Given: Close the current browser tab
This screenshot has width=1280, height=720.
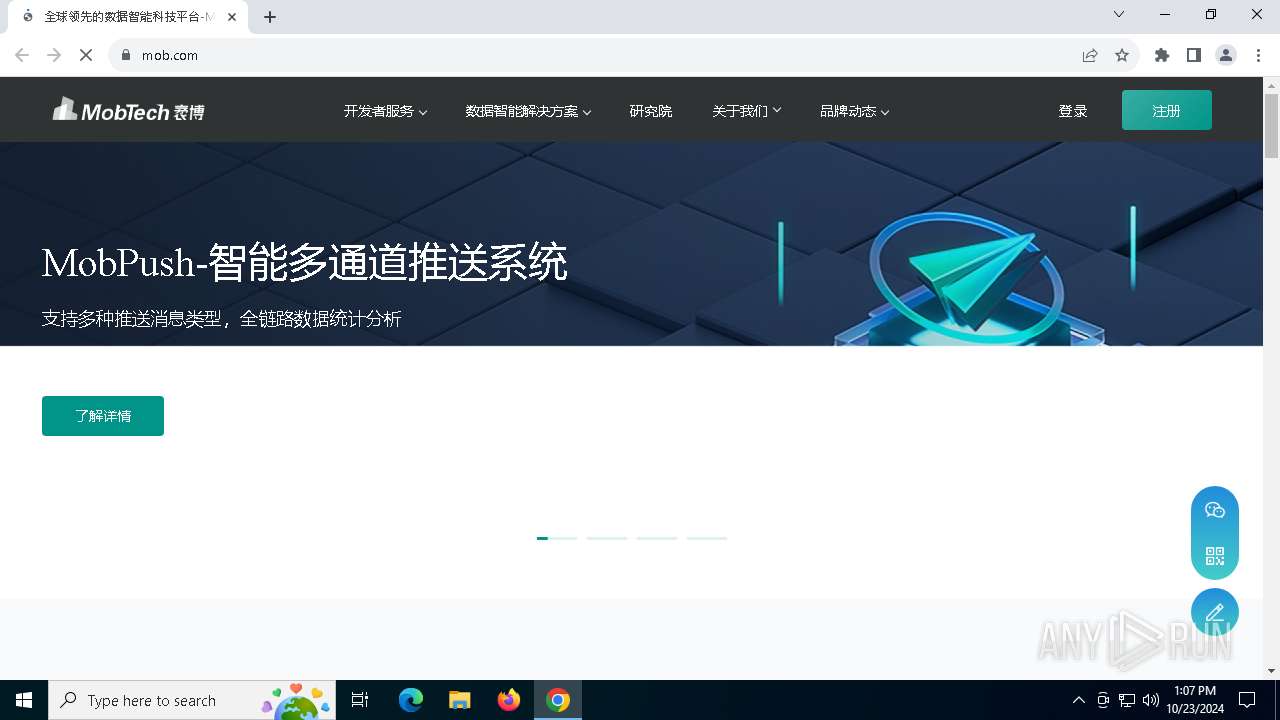Looking at the screenshot, I should coord(232,17).
